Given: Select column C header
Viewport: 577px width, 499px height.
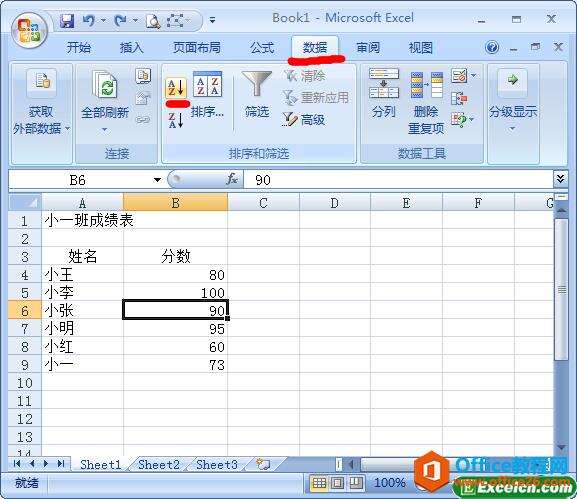Looking at the screenshot, I should 263,203.
